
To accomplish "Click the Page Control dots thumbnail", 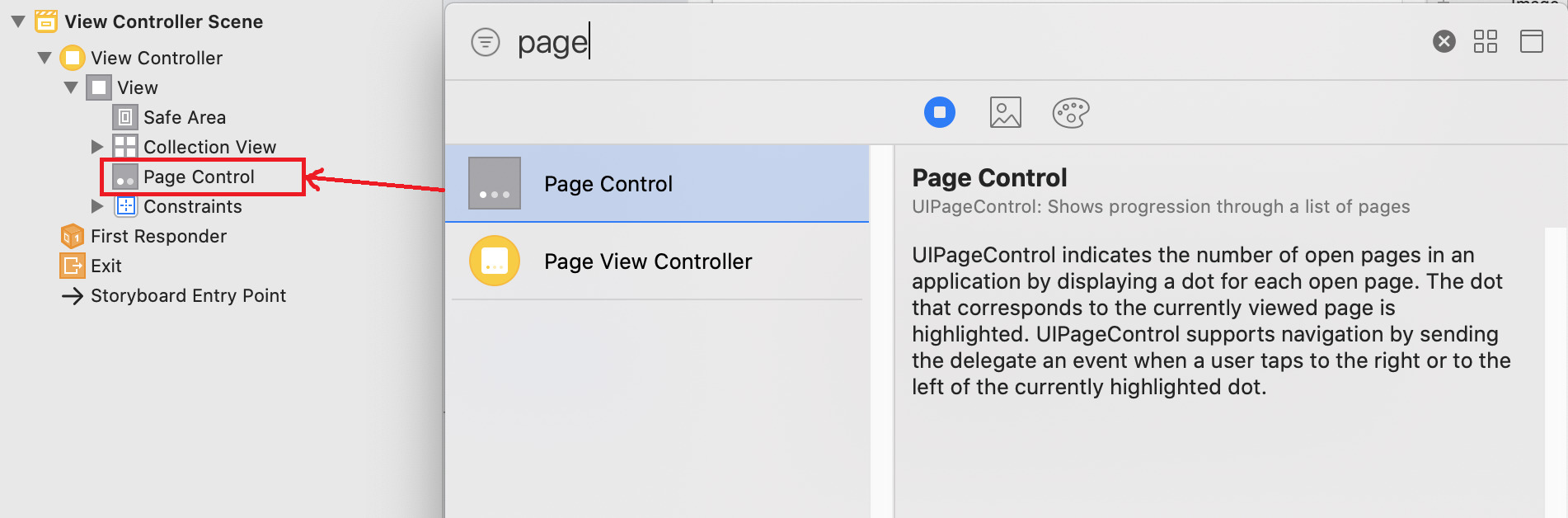I will click(493, 183).
